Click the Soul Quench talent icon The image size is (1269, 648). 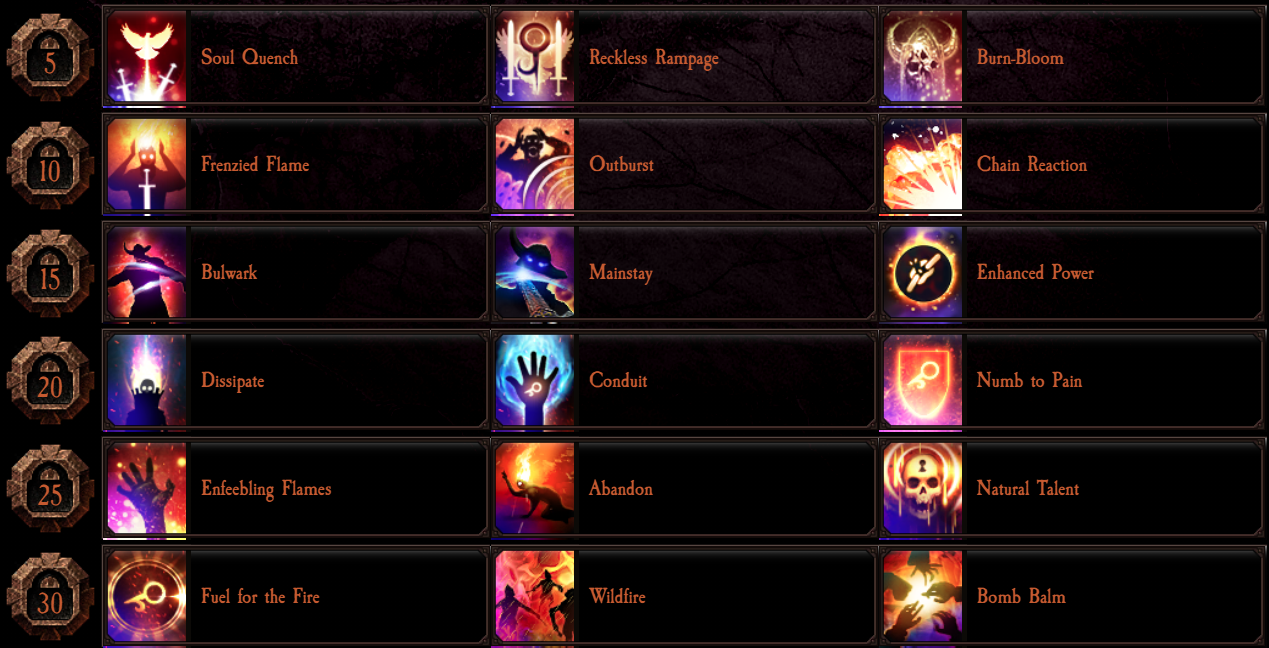tap(147, 57)
